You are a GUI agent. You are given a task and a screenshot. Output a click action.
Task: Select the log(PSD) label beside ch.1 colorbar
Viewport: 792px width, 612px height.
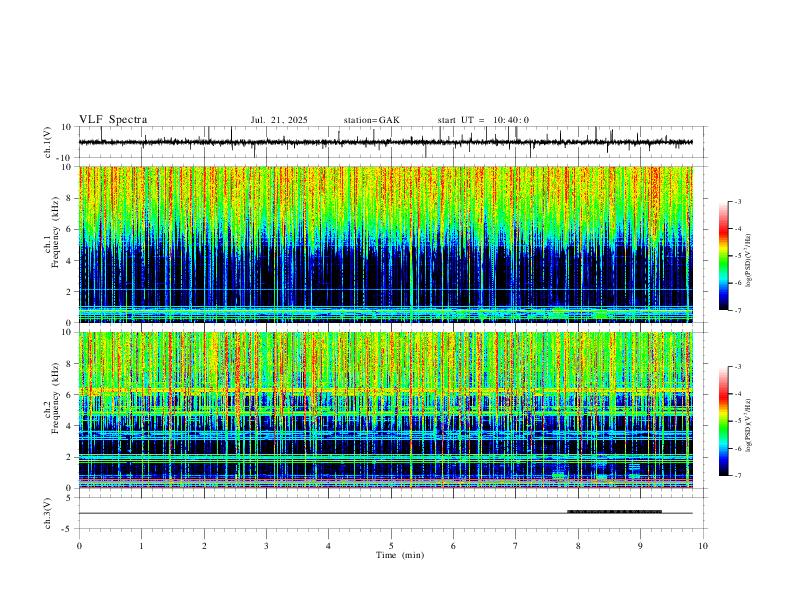749,261
